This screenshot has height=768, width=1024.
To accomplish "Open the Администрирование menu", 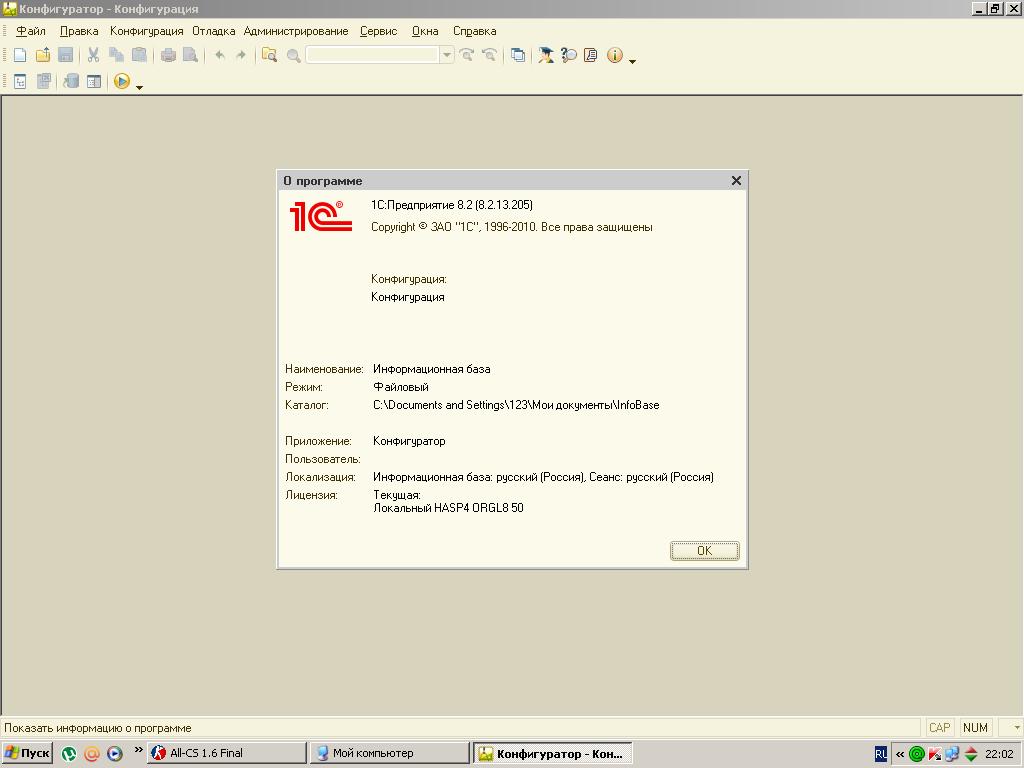I will pos(296,31).
